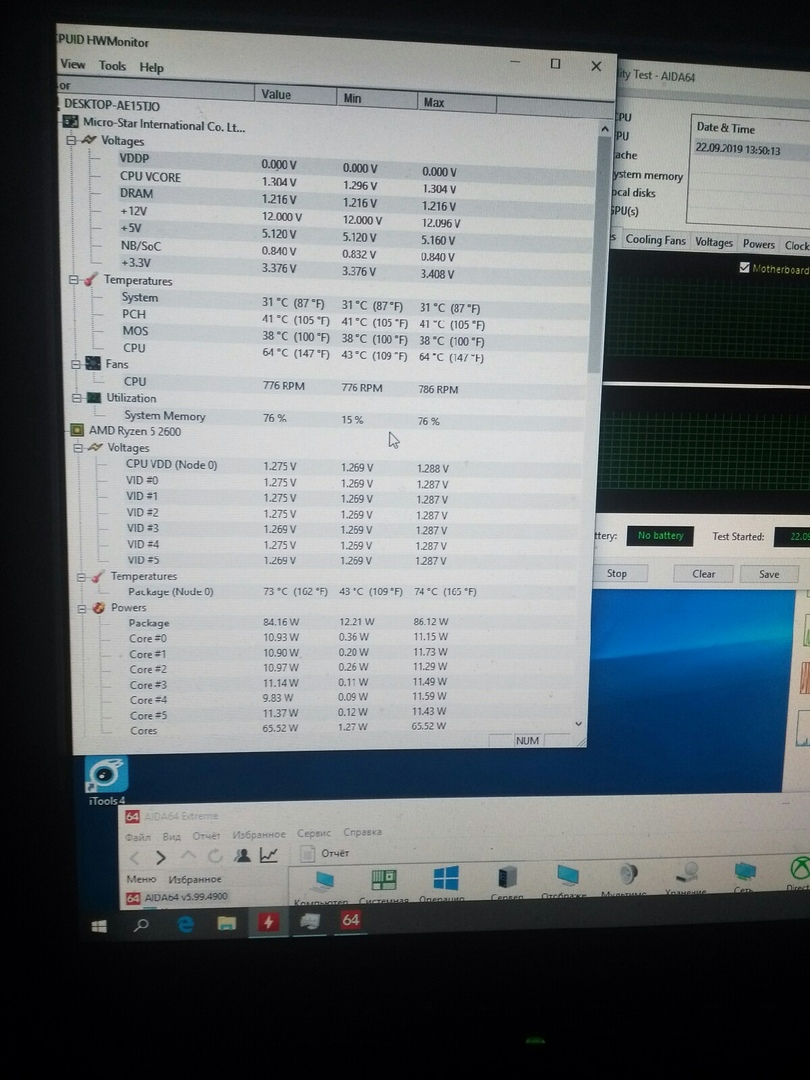810x1080 pixels.
Task: Switch to red lightning-bolt taskbar app
Action: 268,922
